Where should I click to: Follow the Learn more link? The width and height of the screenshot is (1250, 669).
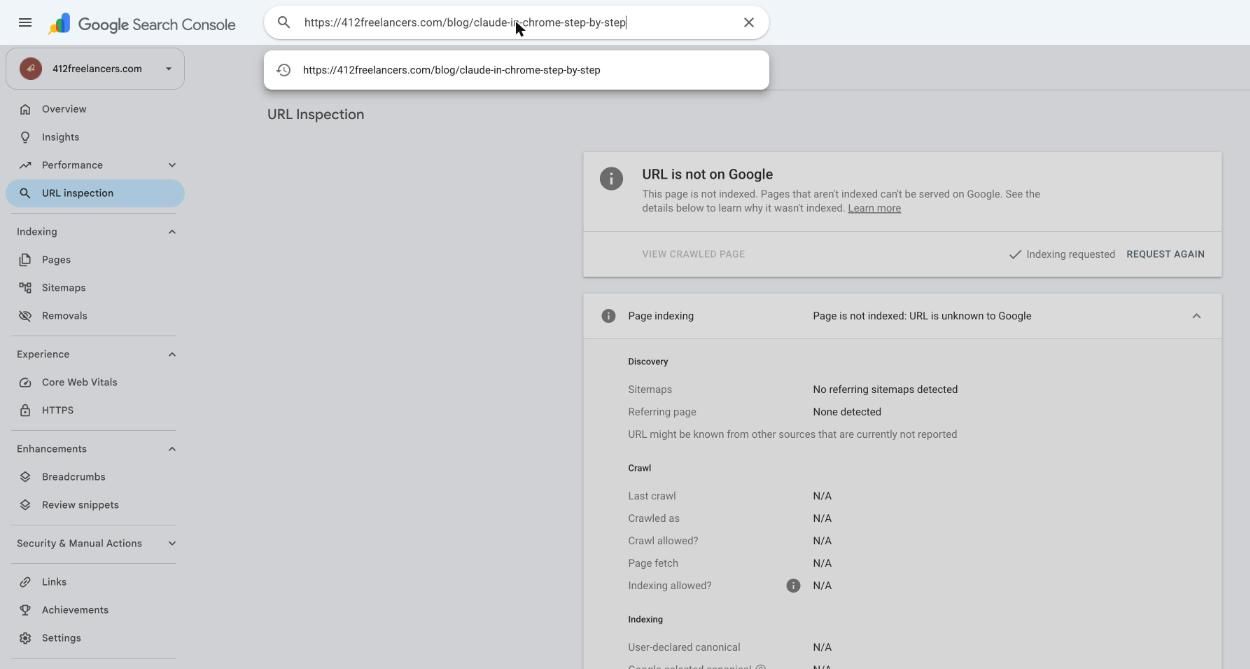tap(874, 208)
